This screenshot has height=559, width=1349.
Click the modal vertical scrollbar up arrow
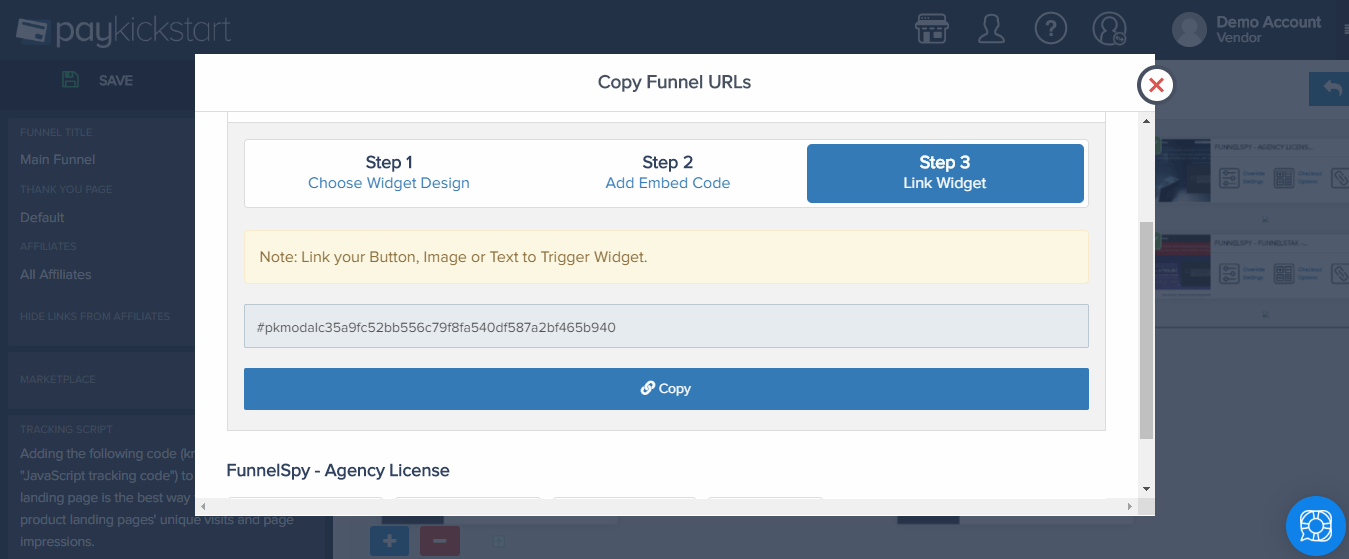(x=1147, y=120)
